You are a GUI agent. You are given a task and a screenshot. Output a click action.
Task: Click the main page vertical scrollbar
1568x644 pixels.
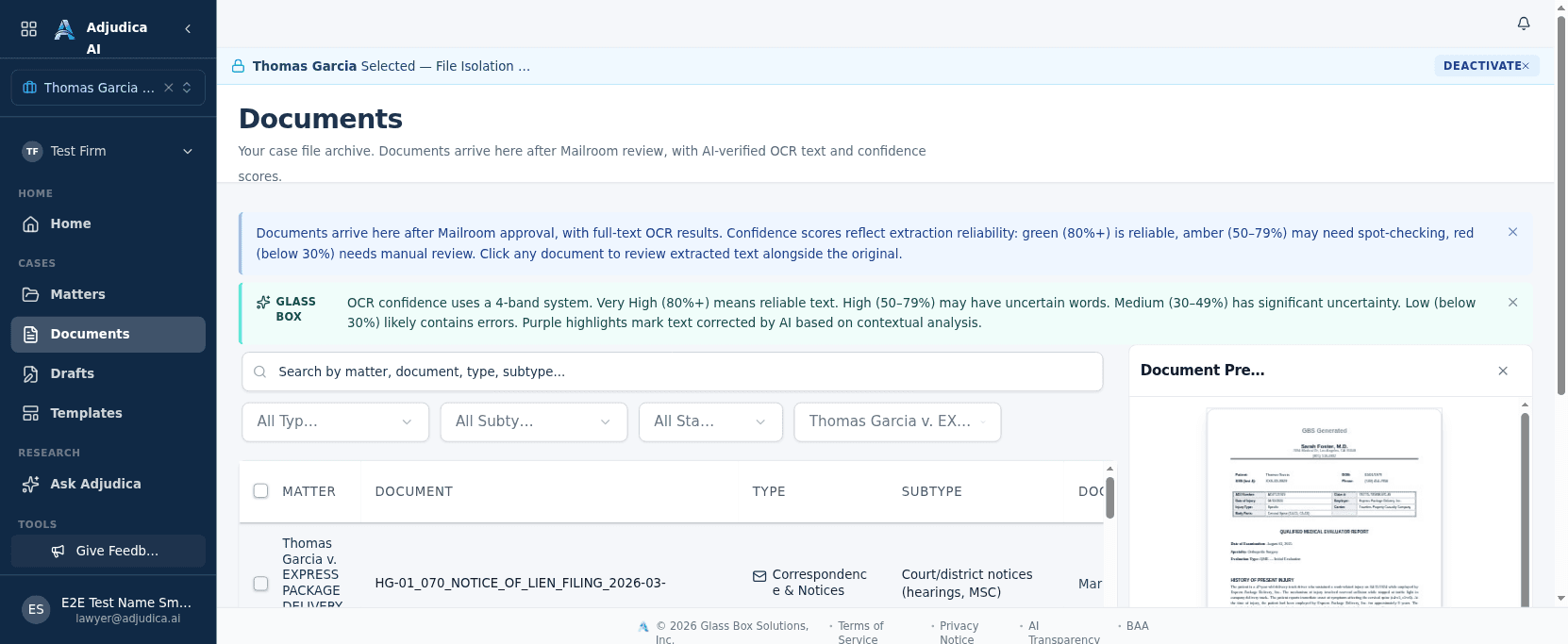(1561, 206)
